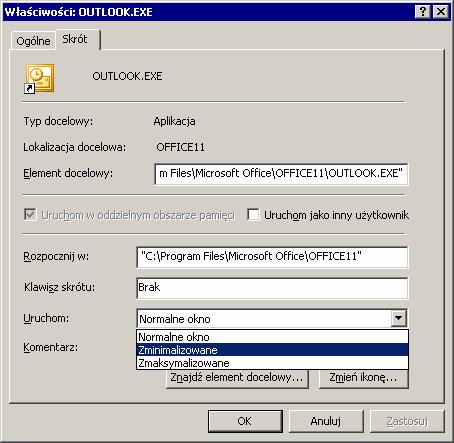Close the Właściwości dialog with X

coord(441,12)
